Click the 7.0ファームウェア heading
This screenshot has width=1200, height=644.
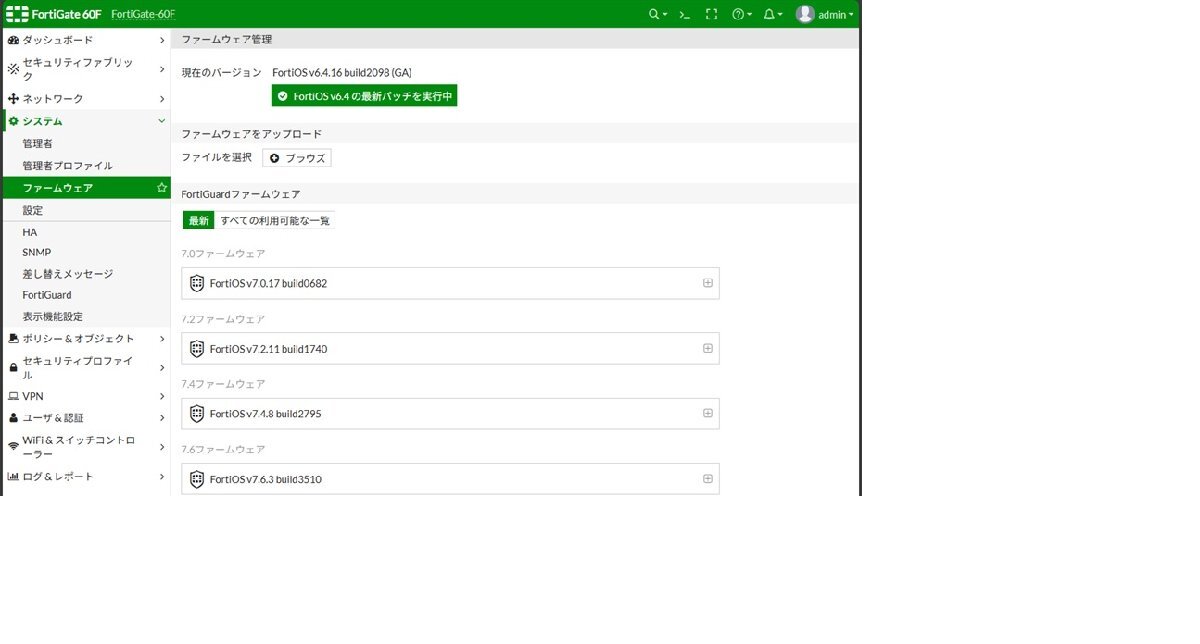pos(224,254)
